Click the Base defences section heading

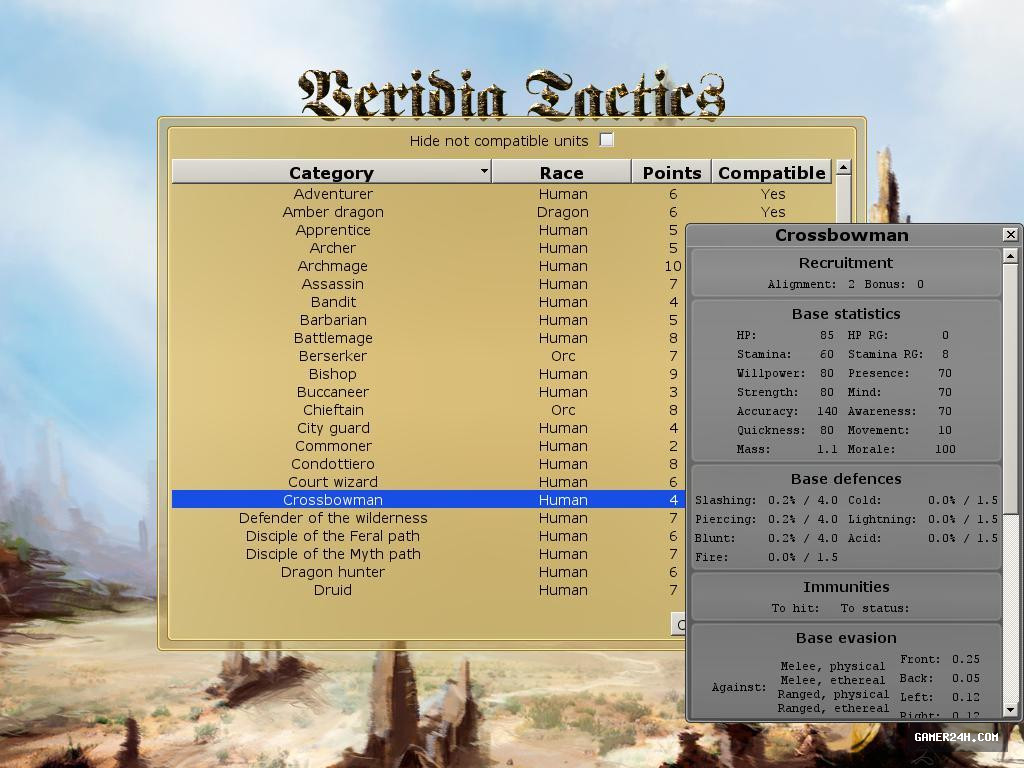tap(846, 479)
